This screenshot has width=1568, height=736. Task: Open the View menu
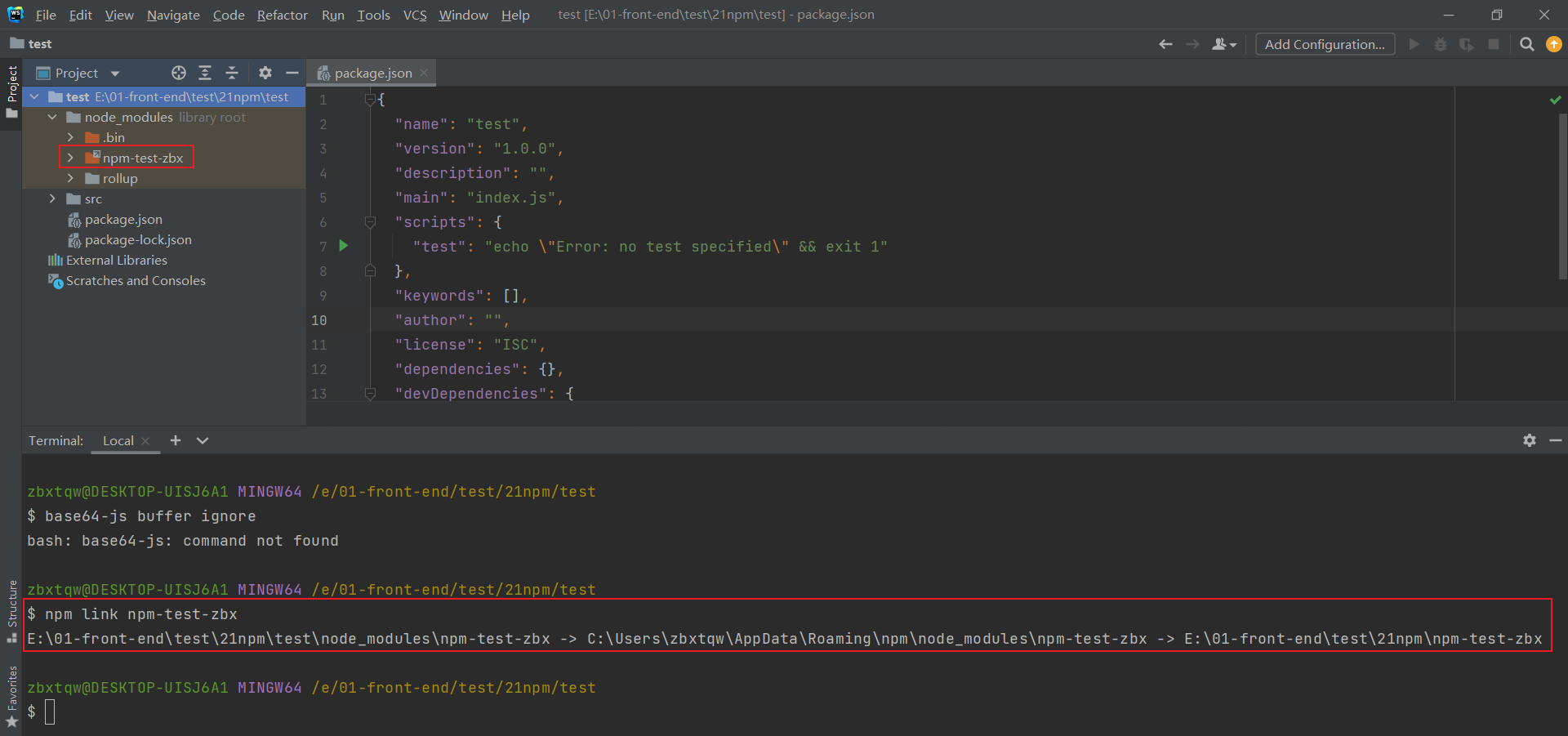click(119, 15)
